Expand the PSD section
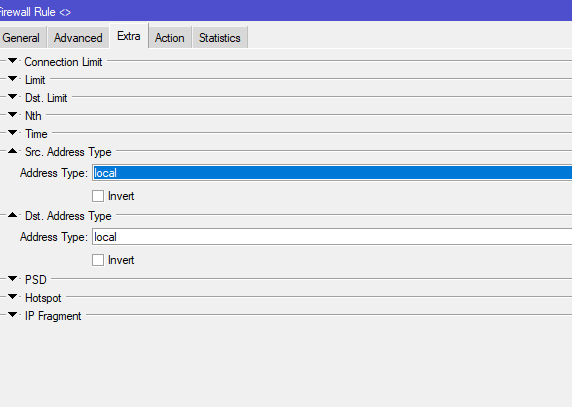The width and height of the screenshot is (572, 407). 12,279
